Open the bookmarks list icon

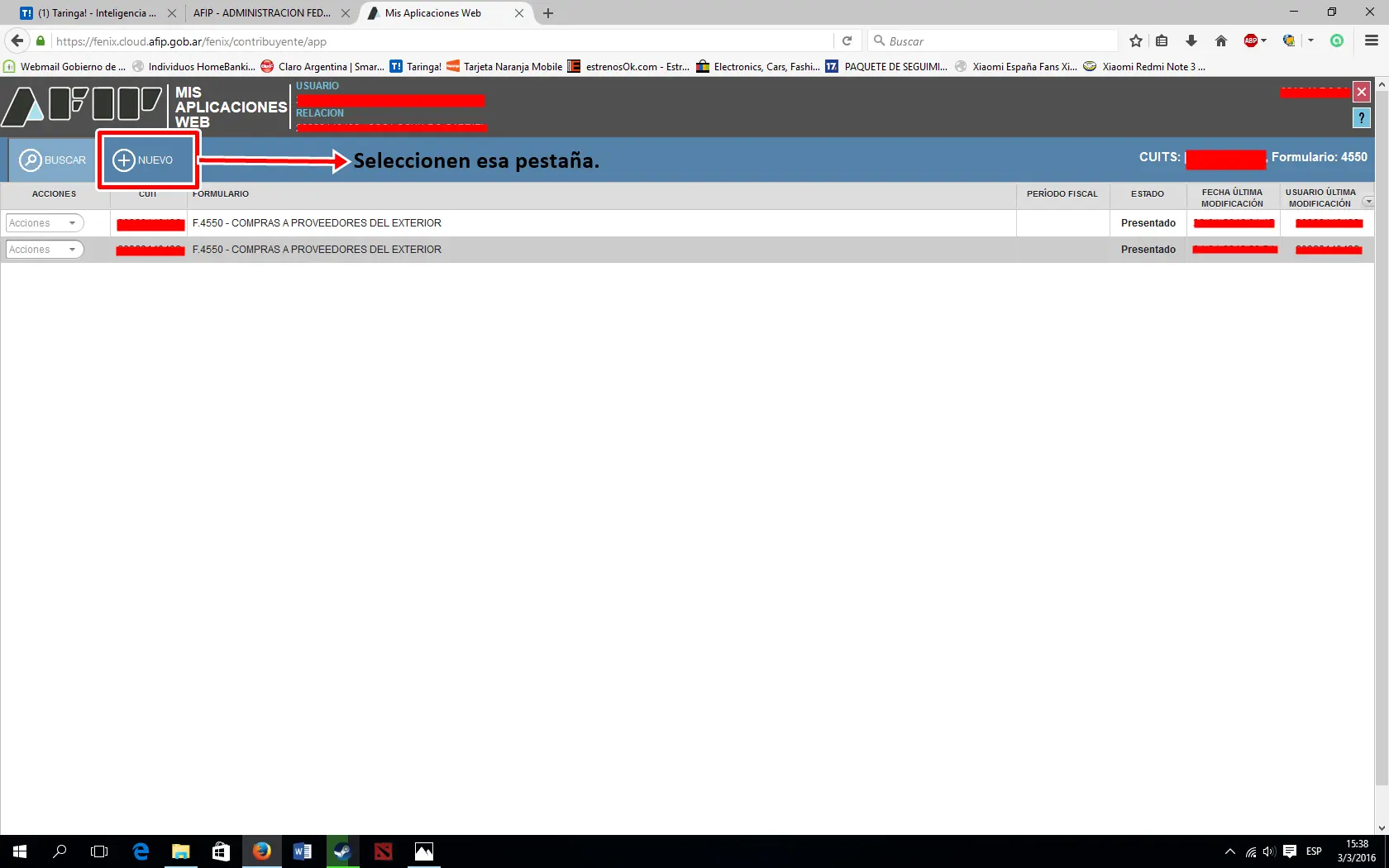[1162, 41]
